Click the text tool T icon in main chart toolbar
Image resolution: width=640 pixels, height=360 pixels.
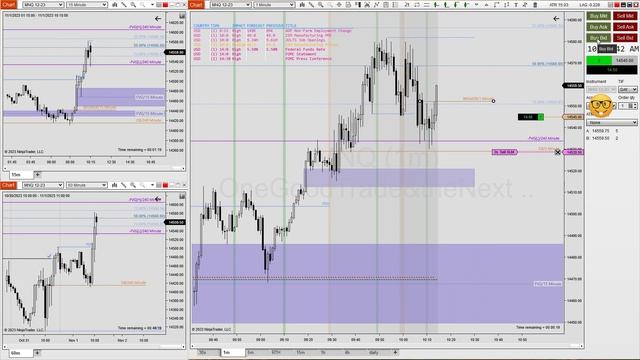click(x=516, y=4)
